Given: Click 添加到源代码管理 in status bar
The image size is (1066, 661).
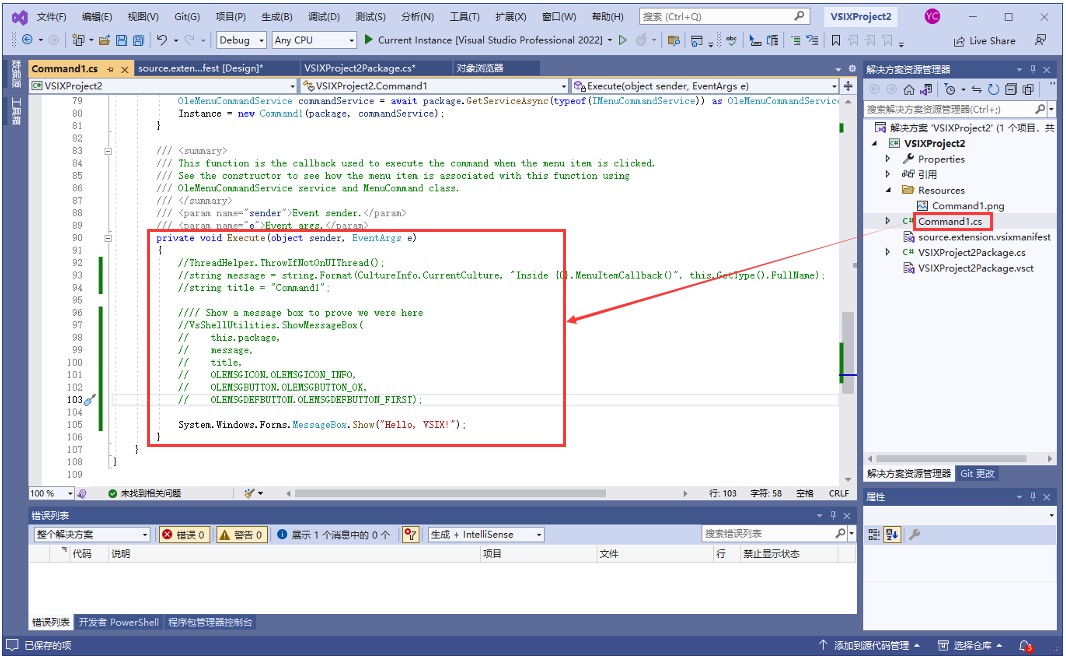Looking at the screenshot, I should (869, 645).
